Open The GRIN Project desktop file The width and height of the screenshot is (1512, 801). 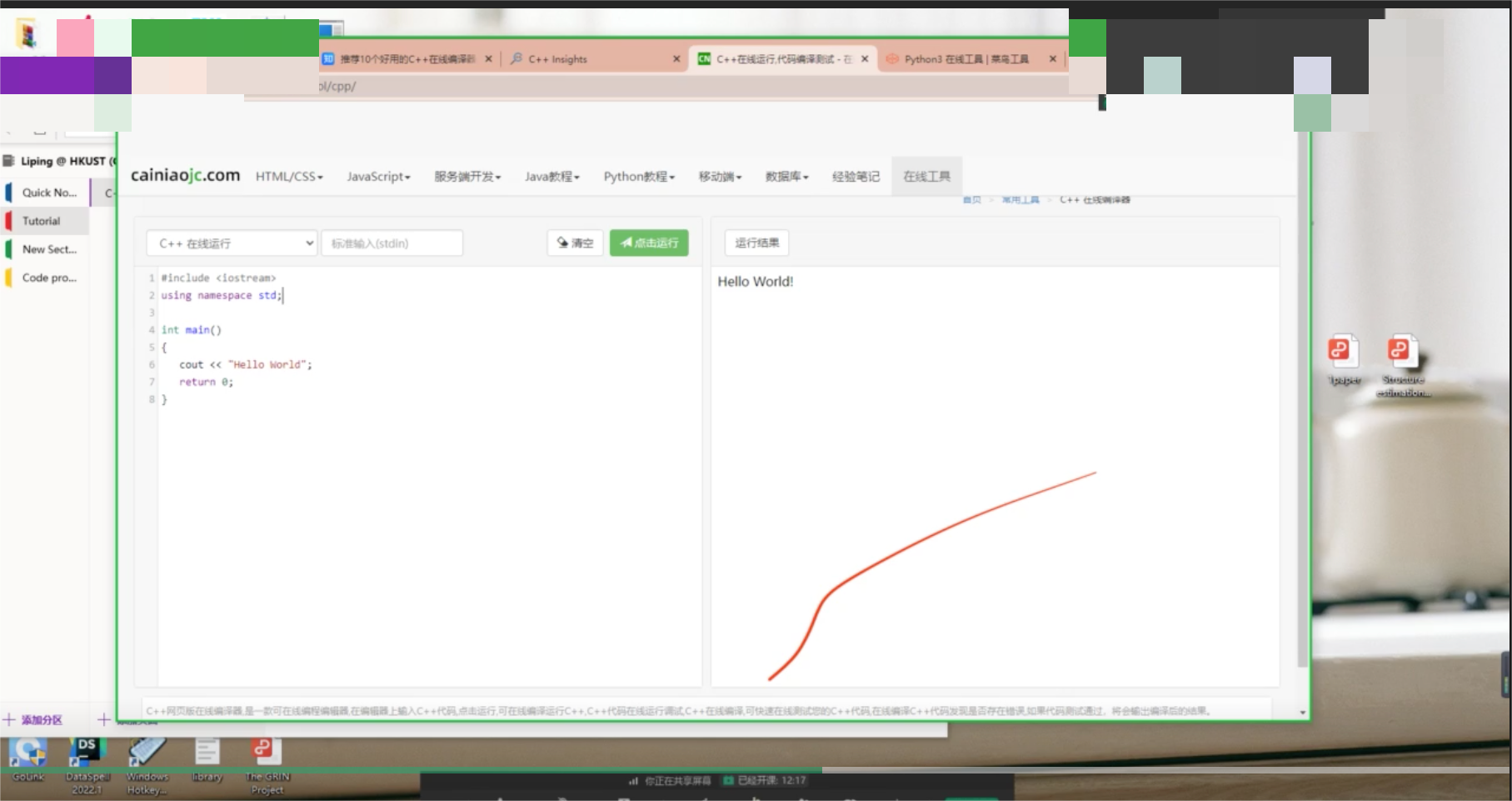pyautogui.click(x=266, y=754)
